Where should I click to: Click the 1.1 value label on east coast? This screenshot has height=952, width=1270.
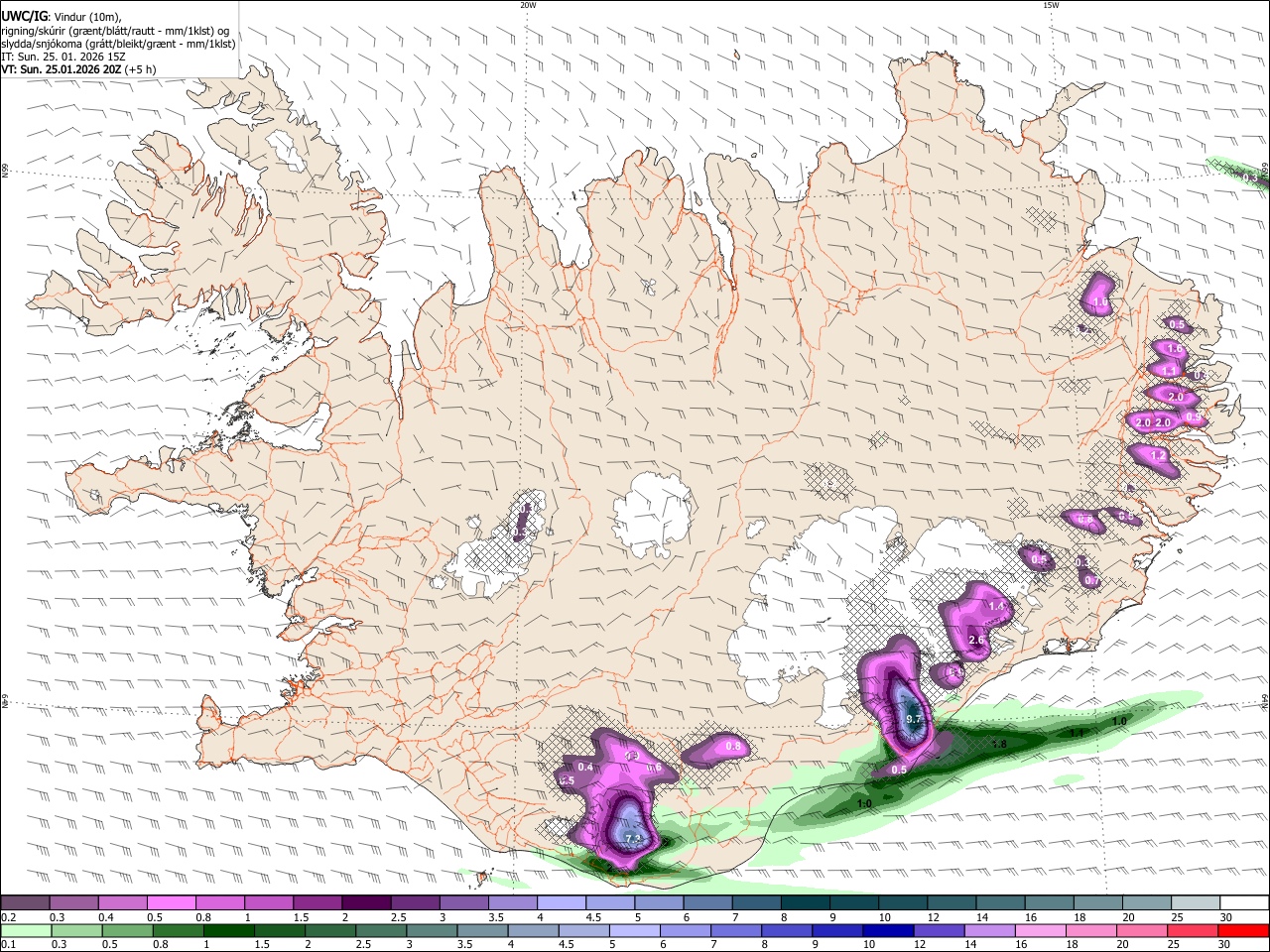coord(1170,371)
